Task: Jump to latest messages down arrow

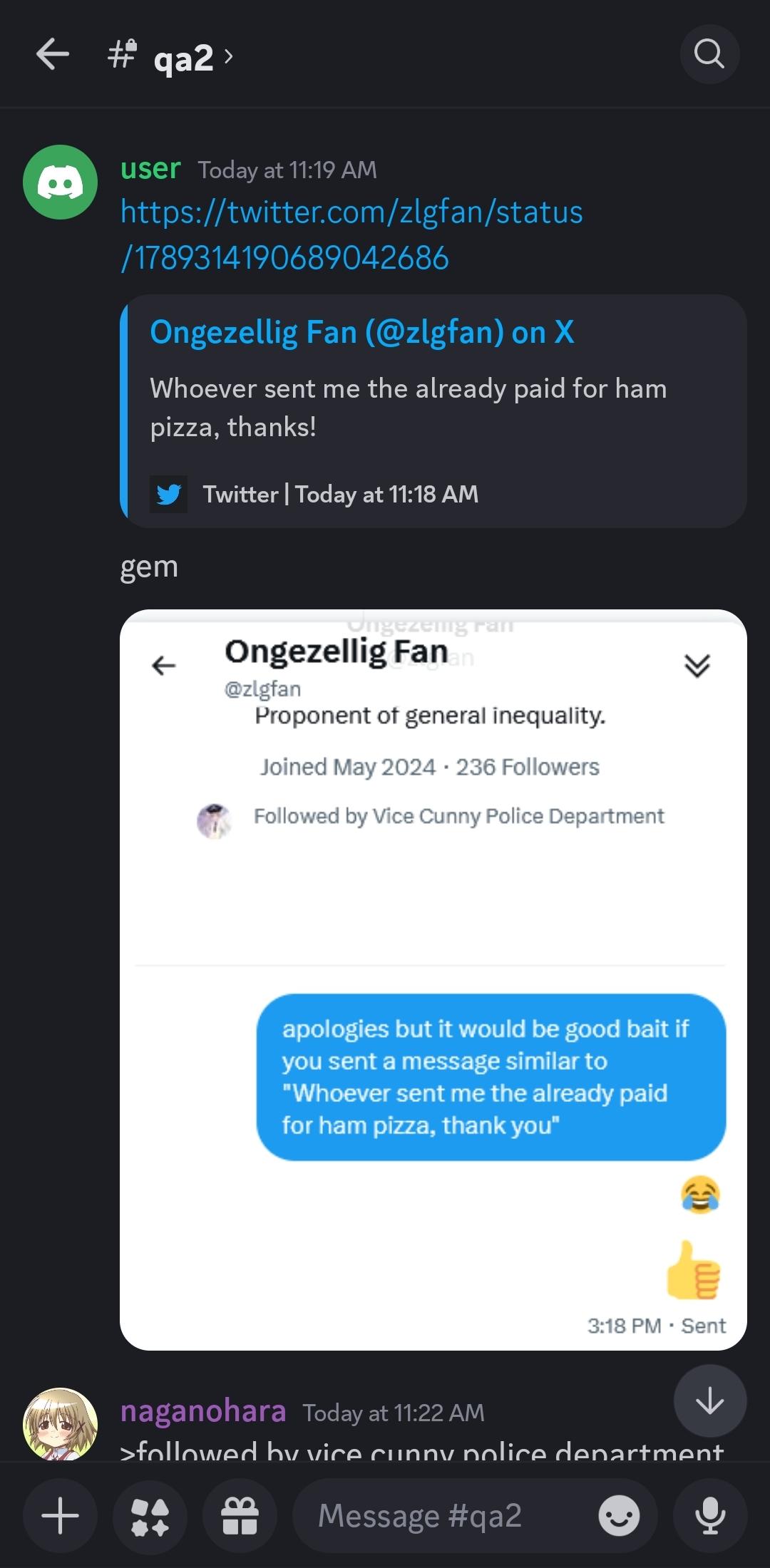Action: point(710,1401)
